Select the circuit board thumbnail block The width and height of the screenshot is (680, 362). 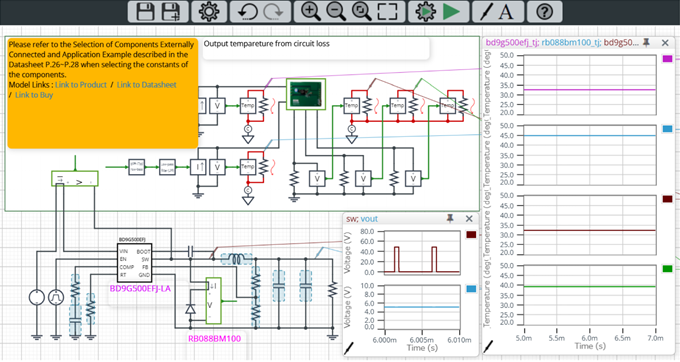[306, 94]
